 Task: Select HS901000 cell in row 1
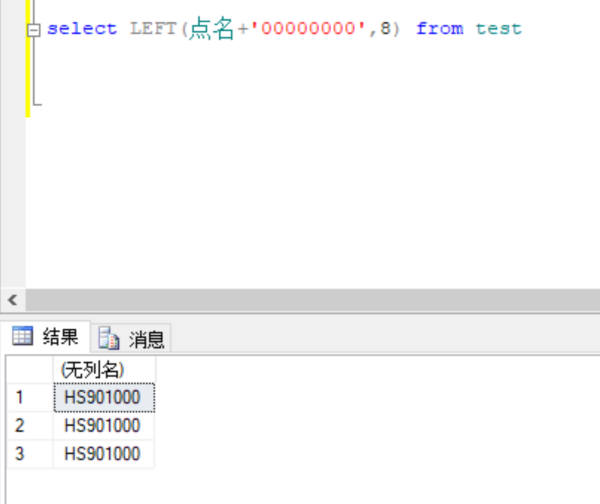point(104,397)
